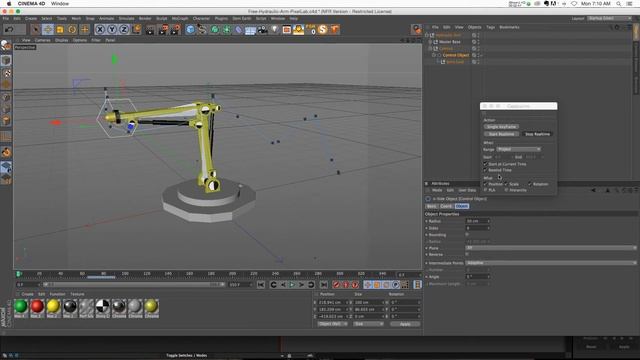The width and height of the screenshot is (640, 360).
Task: Open the Range dropdown in Cappuccino
Action: (x=519, y=149)
